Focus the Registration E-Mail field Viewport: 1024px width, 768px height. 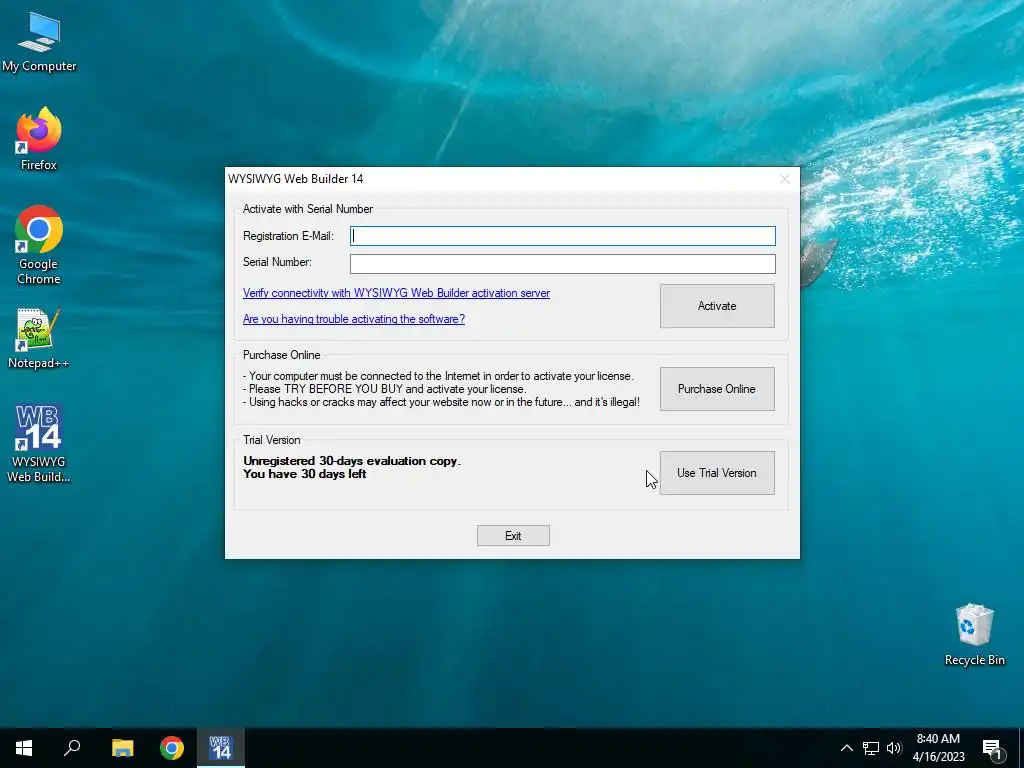click(x=562, y=236)
